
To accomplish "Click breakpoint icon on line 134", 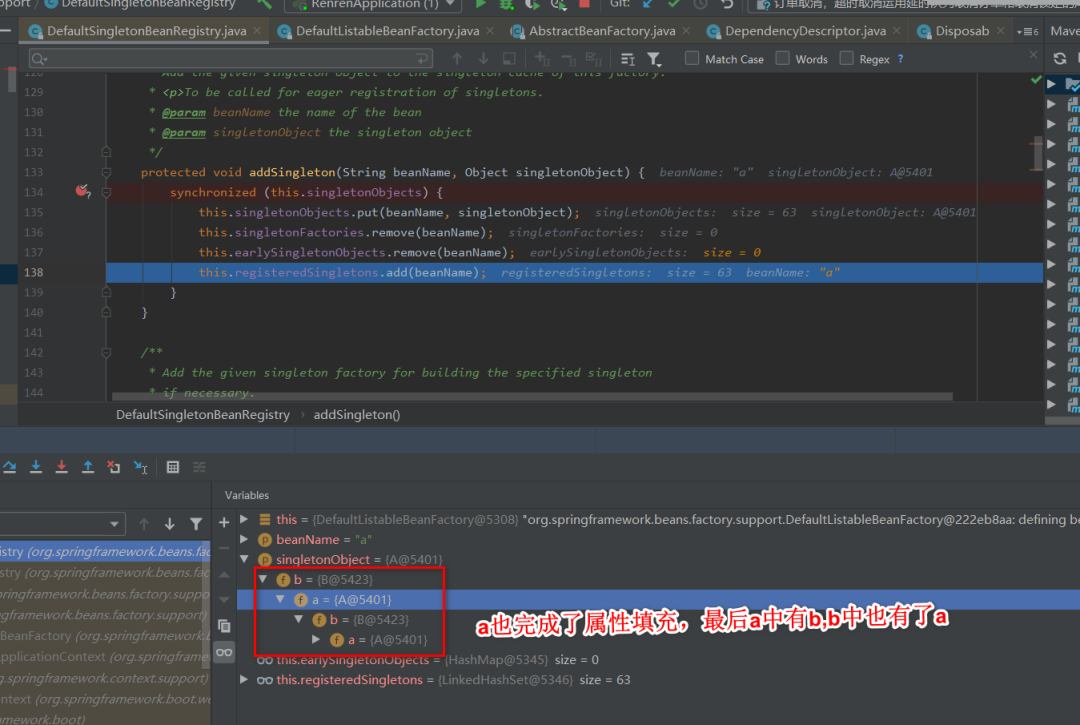I will (x=83, y=192).
